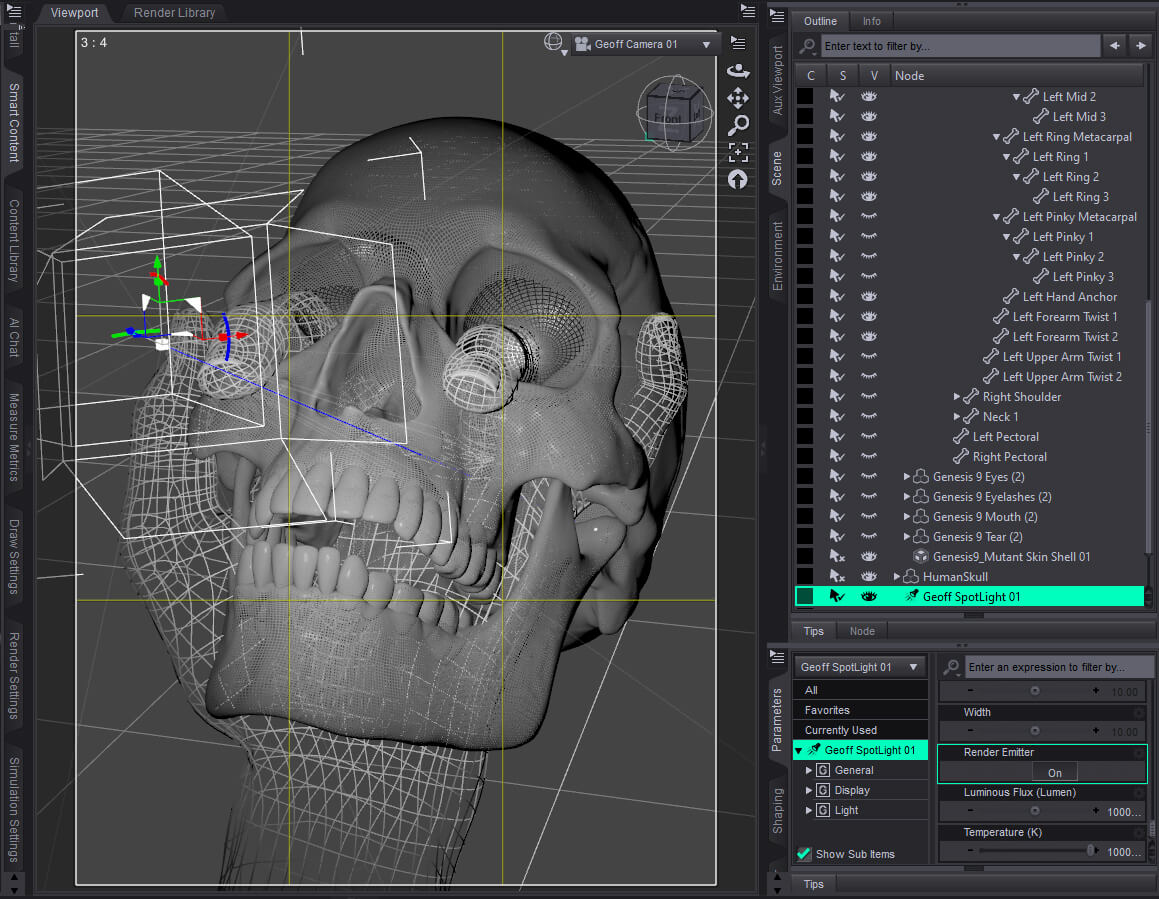Open viewport tab bar options icon
Viewport: 1159px width, 899px height.
tap(748, 11)
